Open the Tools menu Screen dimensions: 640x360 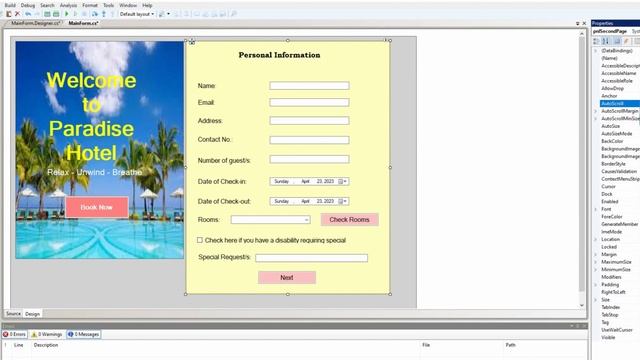[109, 5]
